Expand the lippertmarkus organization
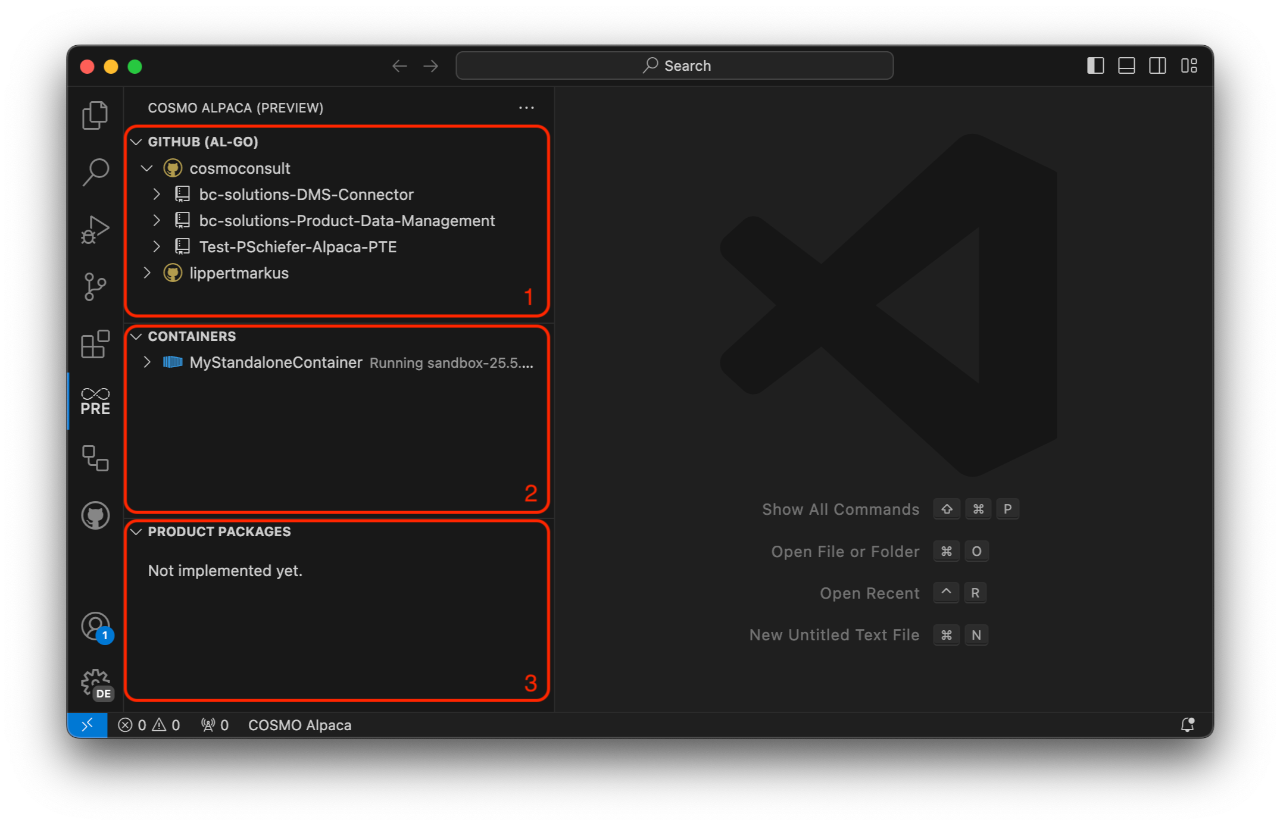This screenshot has height=826, width=1280. click(x=147, y=272)
